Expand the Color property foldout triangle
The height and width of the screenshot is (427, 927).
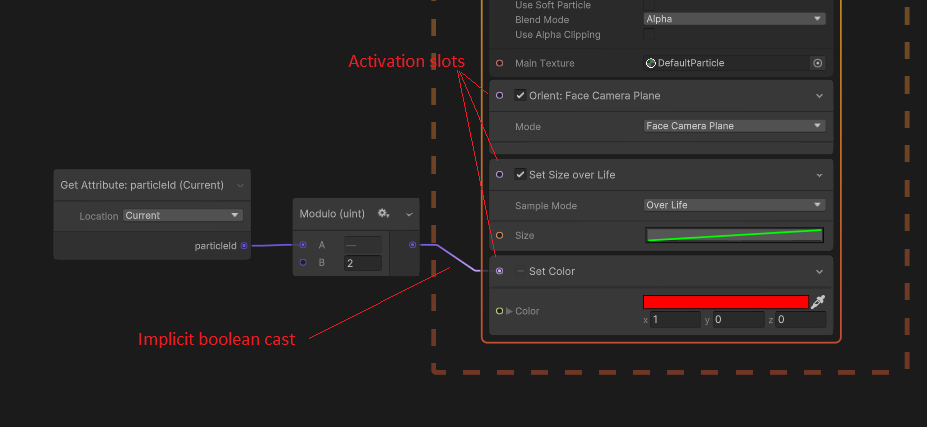[x=510, y=311]
